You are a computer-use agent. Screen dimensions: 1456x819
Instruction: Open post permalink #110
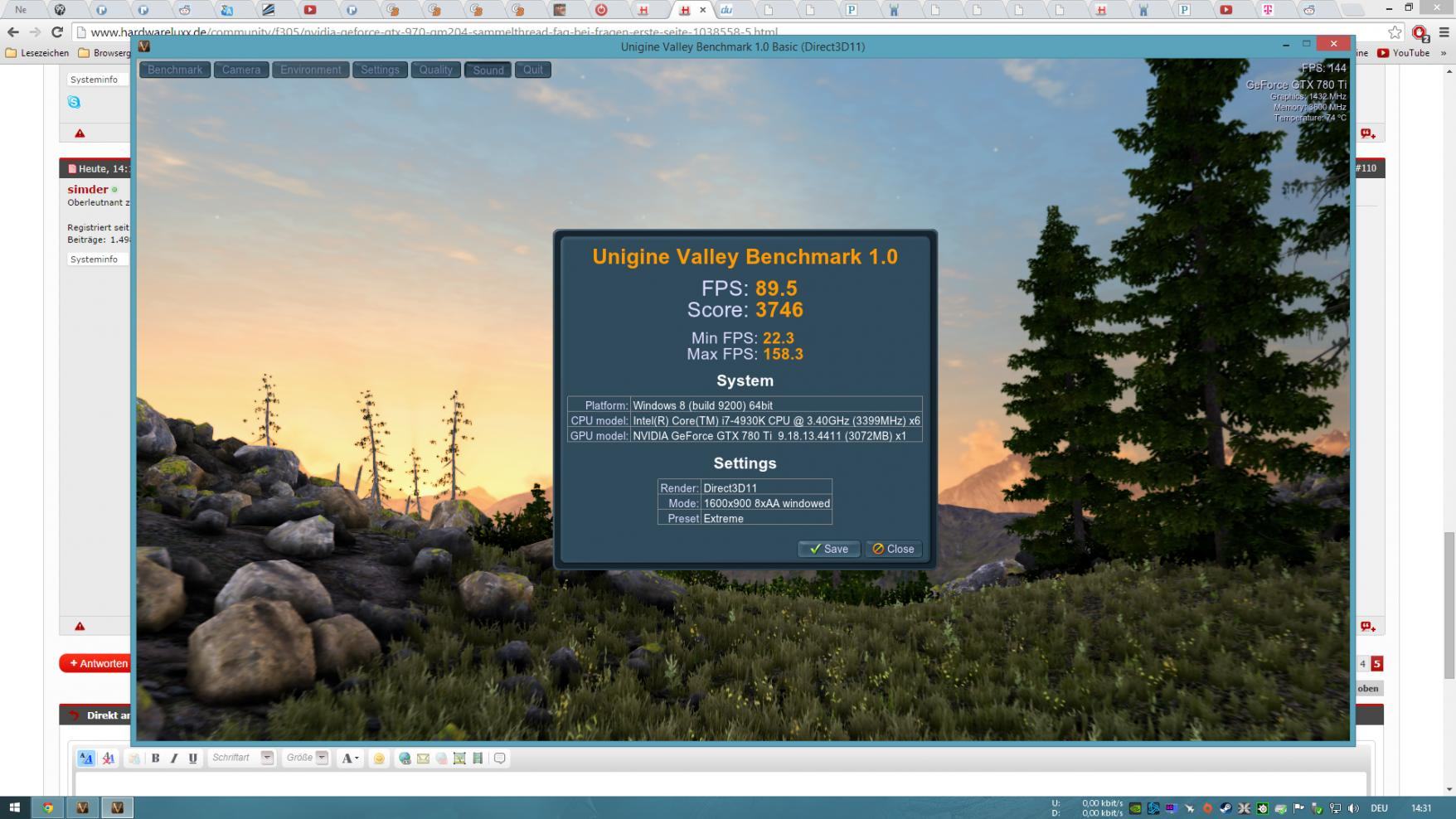coord(1366,168)
